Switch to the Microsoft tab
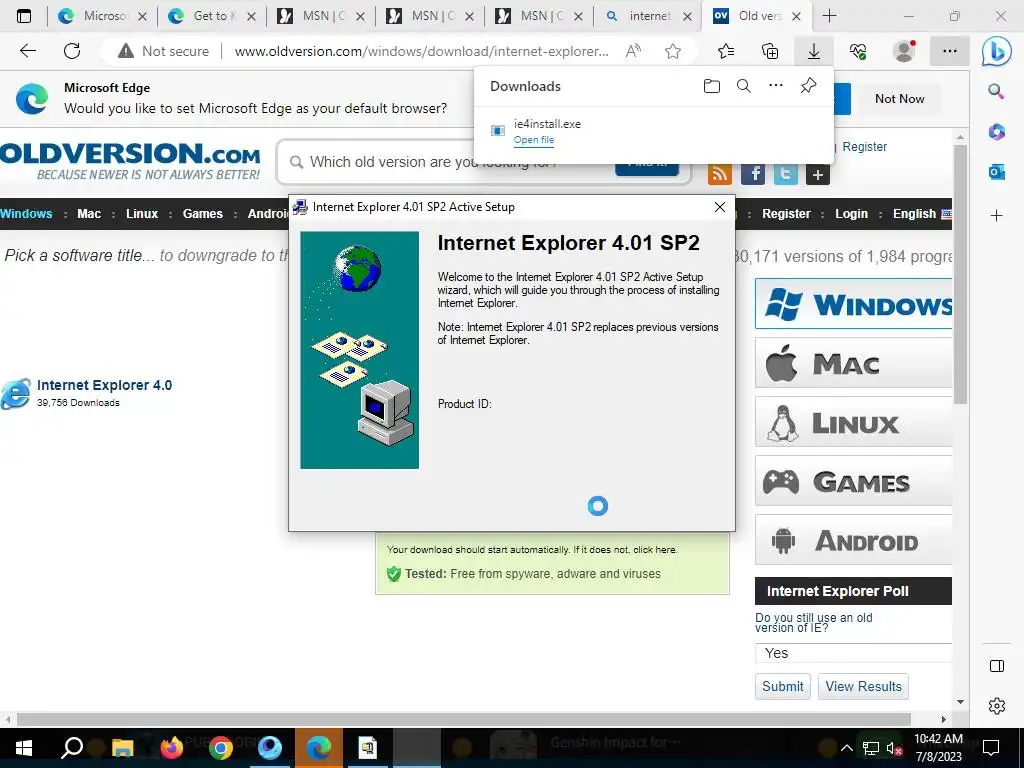Screen dimensions: 1024x768 [x=103, y=16]
